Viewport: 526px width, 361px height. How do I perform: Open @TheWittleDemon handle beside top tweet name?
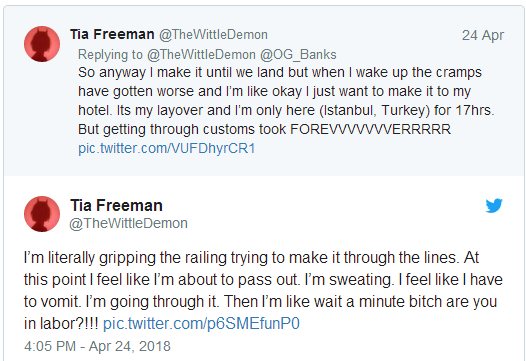213,35
